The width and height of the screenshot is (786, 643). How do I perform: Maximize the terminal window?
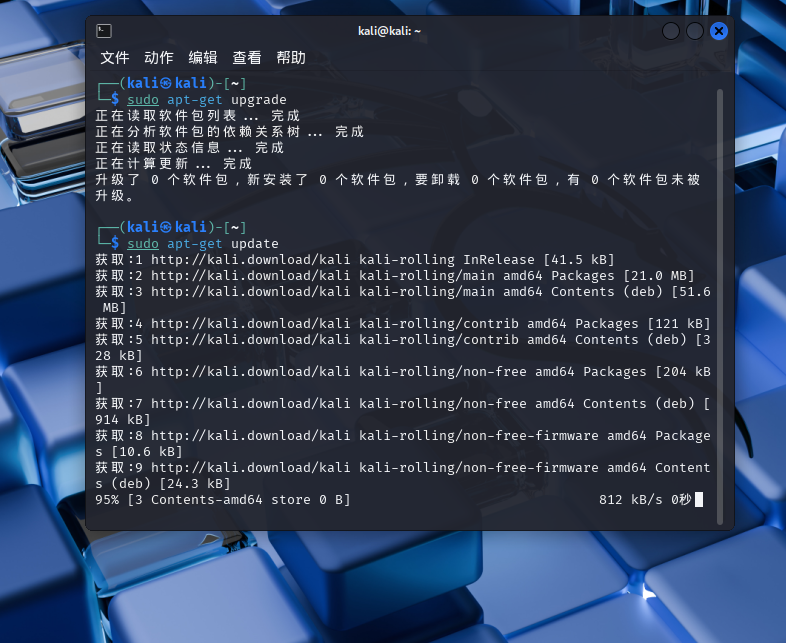click(x=695, y=31)
